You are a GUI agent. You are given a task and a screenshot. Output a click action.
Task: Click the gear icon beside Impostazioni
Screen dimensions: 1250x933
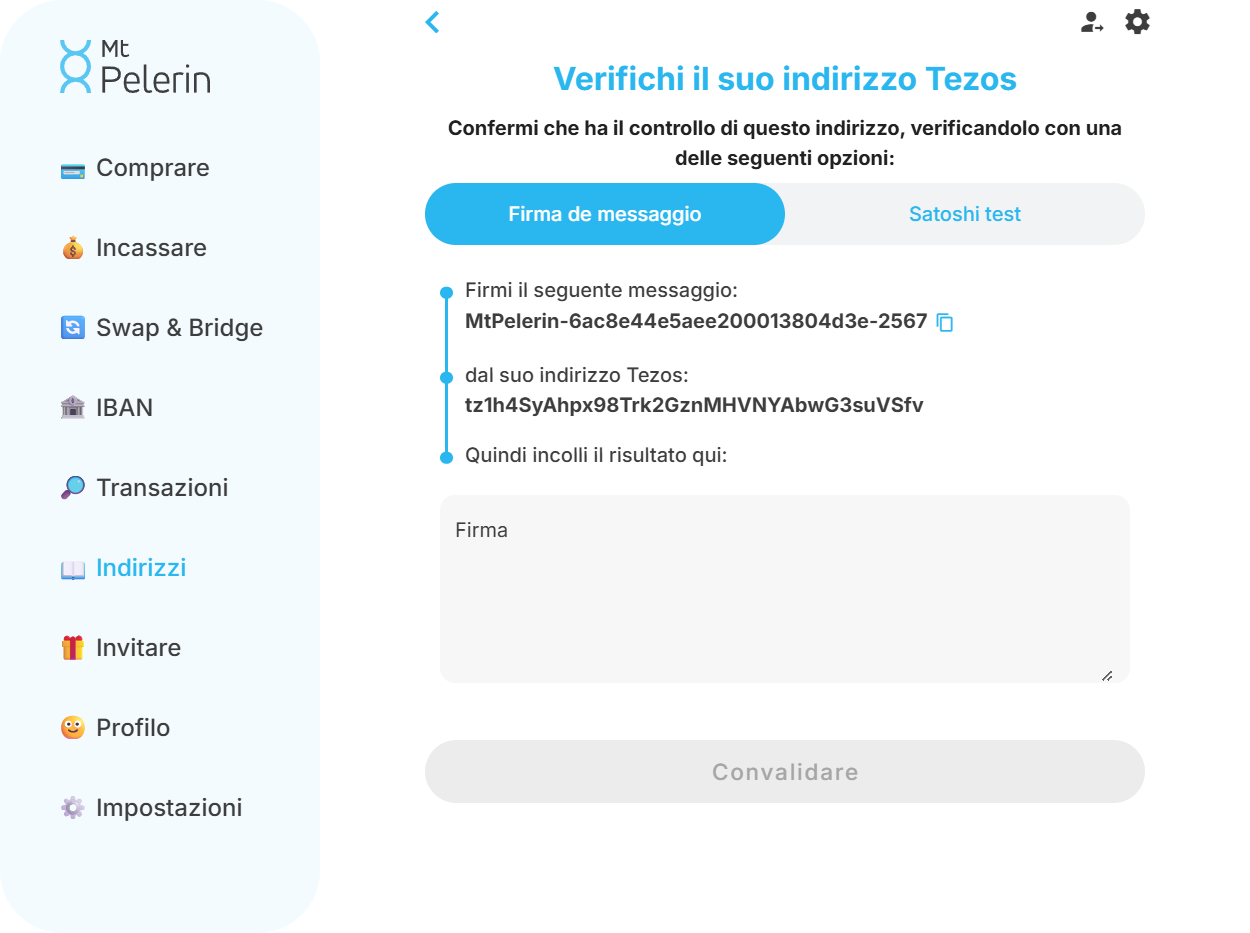pyautogui.click(x=72, y=808)
